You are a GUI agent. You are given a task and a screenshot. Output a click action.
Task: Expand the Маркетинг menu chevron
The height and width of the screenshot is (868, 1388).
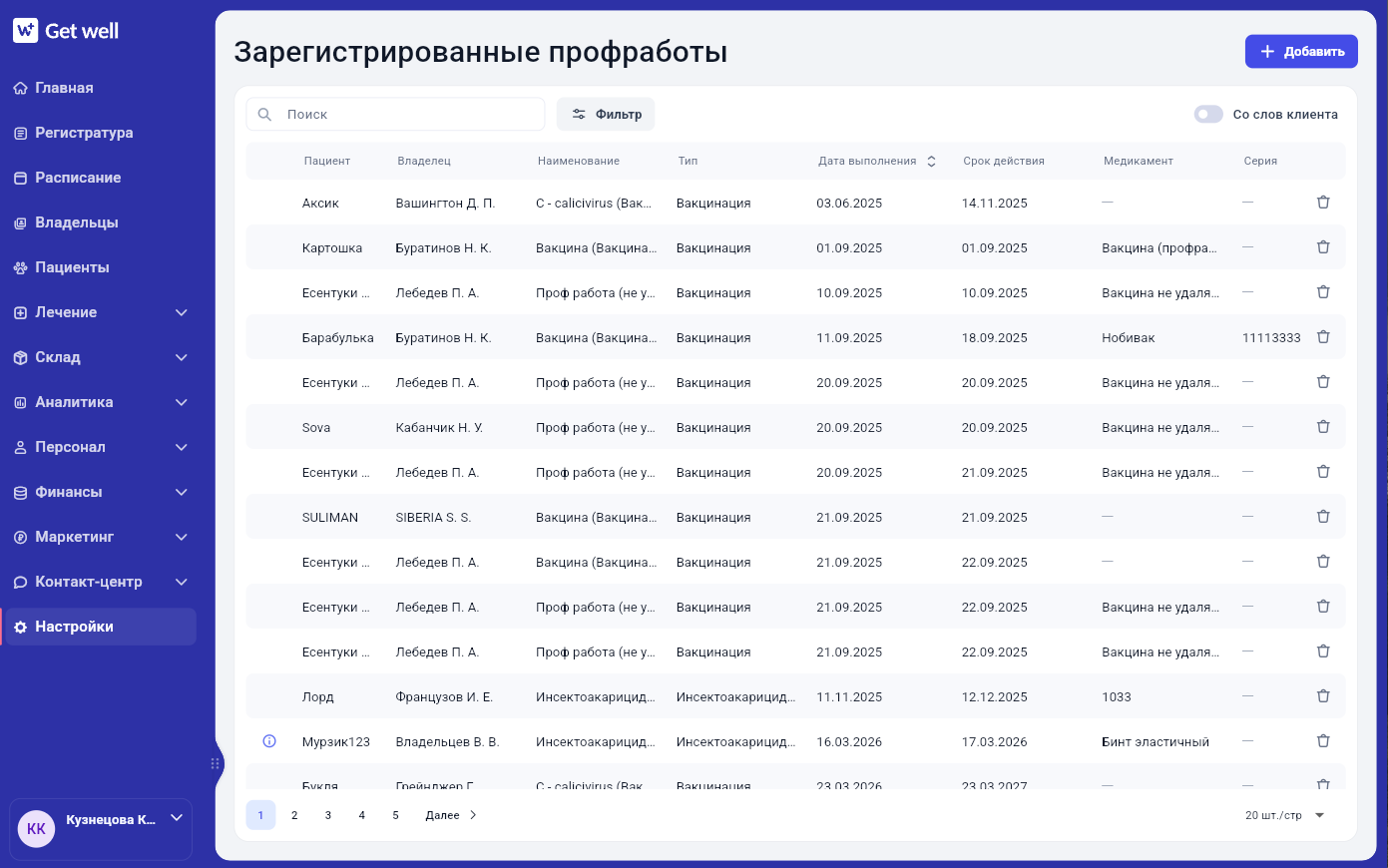click(x=182, y=537)
